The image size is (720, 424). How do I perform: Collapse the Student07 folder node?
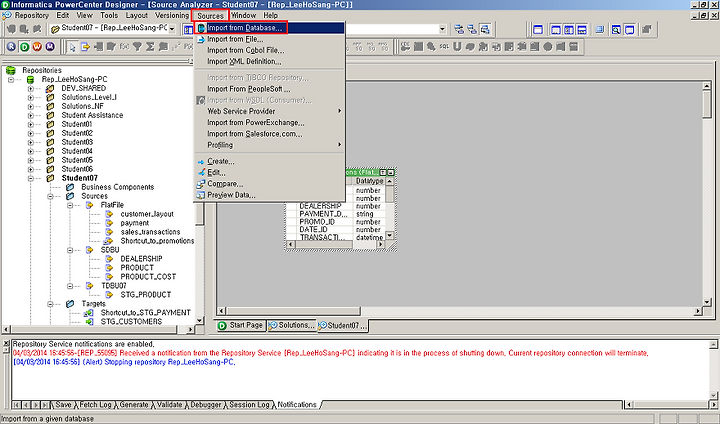coord(30,178)
